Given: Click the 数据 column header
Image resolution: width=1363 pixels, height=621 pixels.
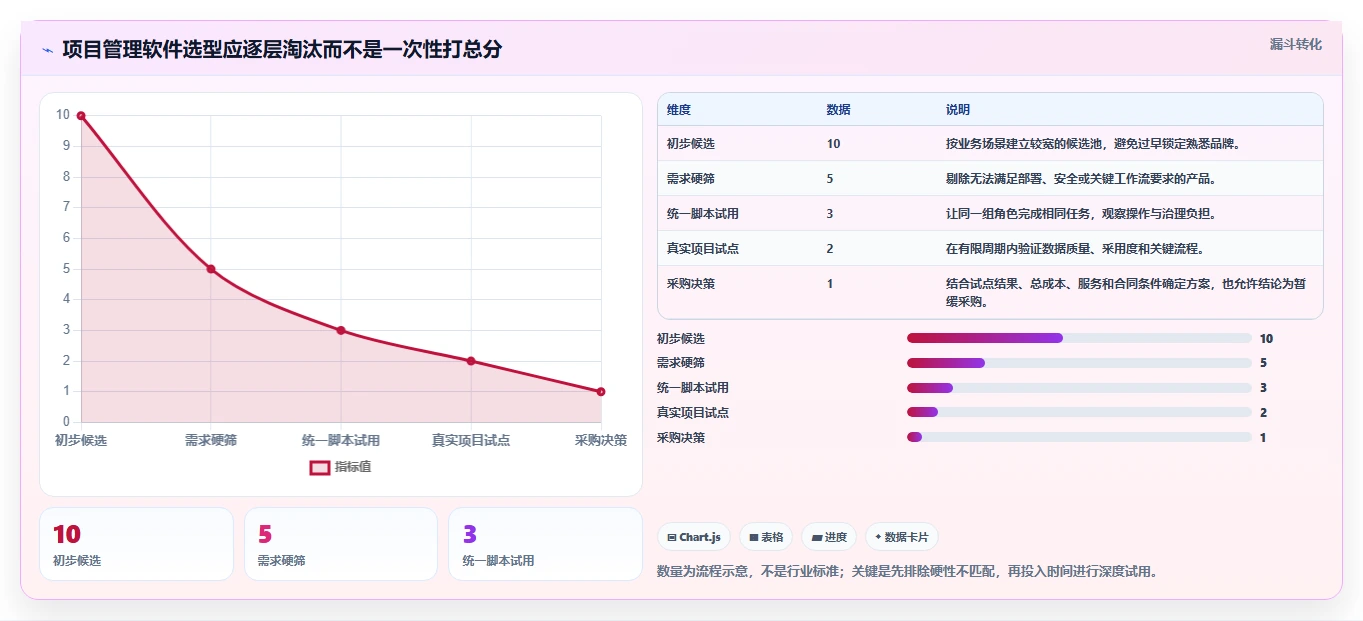Looking at the screenshot, I should tap(839, 110).
